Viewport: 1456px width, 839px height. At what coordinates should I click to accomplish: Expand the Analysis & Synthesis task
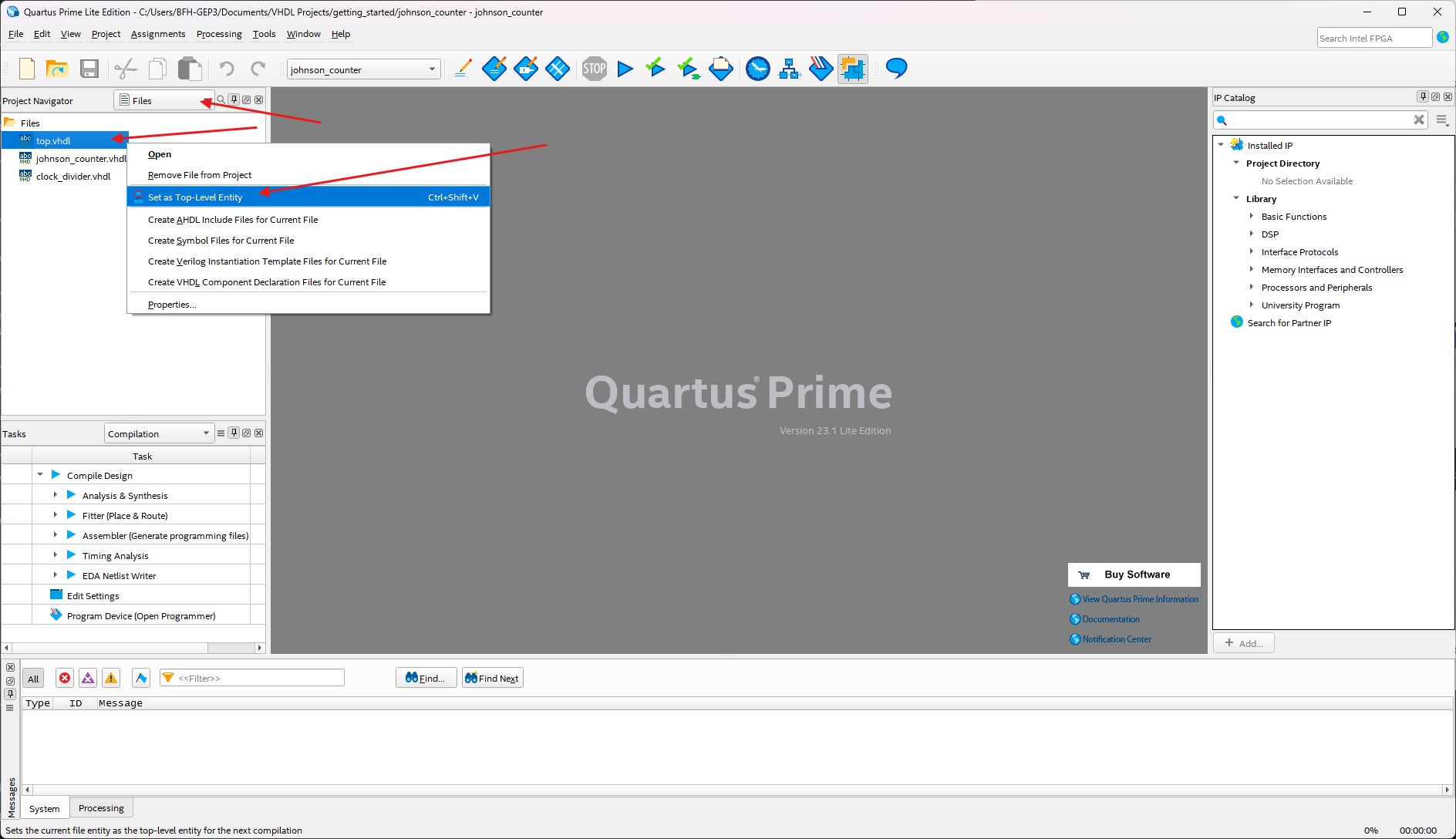(x=56, y=495)
